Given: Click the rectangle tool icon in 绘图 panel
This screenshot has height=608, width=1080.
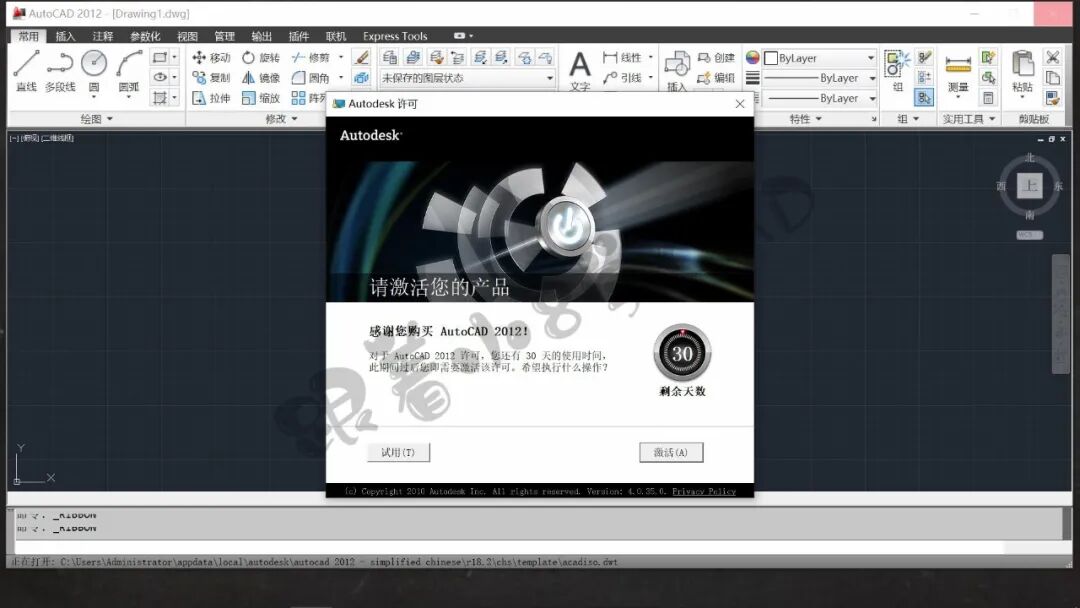Looking at the screenshot, I should point(160,57).
